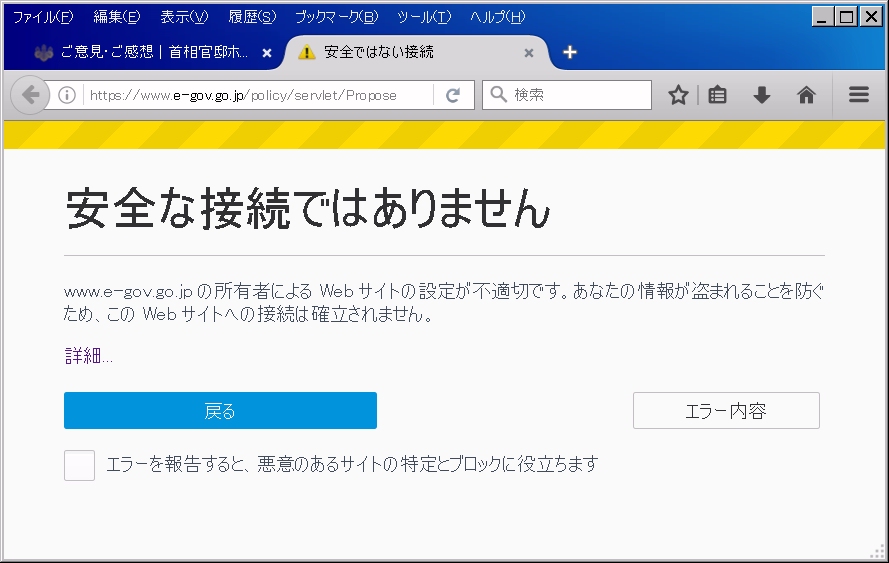
Task: Open the ヘルプ(H) menu
Action: pyautogui.click(x=498, y=17)
